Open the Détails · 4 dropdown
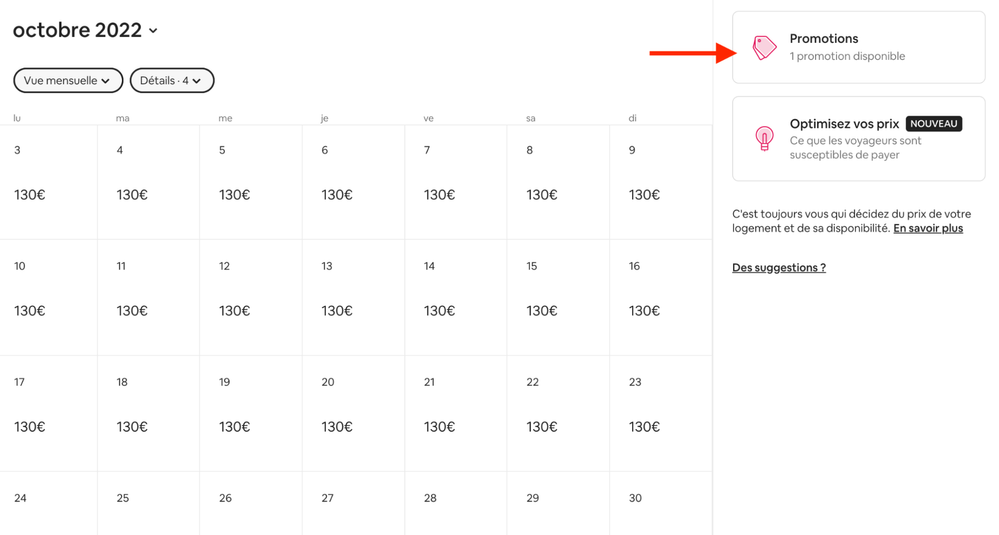Screen dimensions: 999x535 pos(172,80)
